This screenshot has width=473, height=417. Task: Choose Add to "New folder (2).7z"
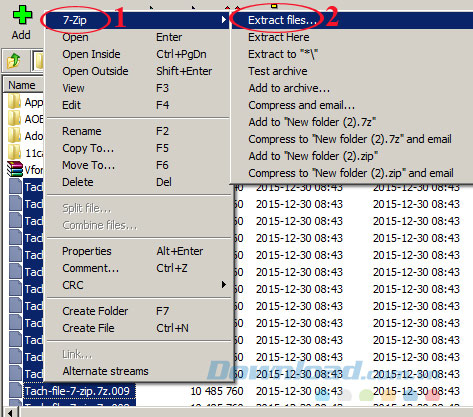(x=352, y=122)
